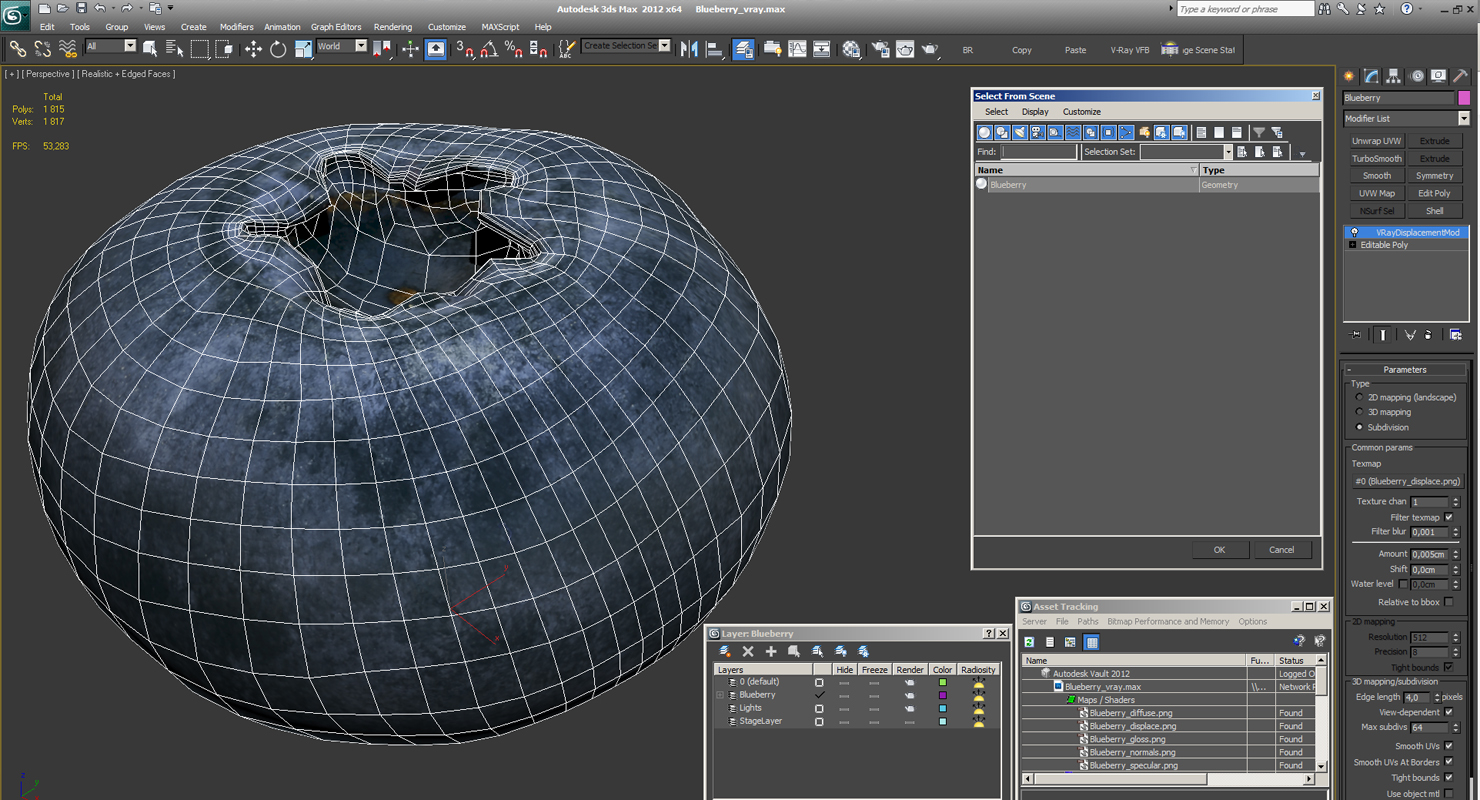Toggle Display Lights filter in Select From Scene
This screenshot has height=800, width=1480.
1020,132
